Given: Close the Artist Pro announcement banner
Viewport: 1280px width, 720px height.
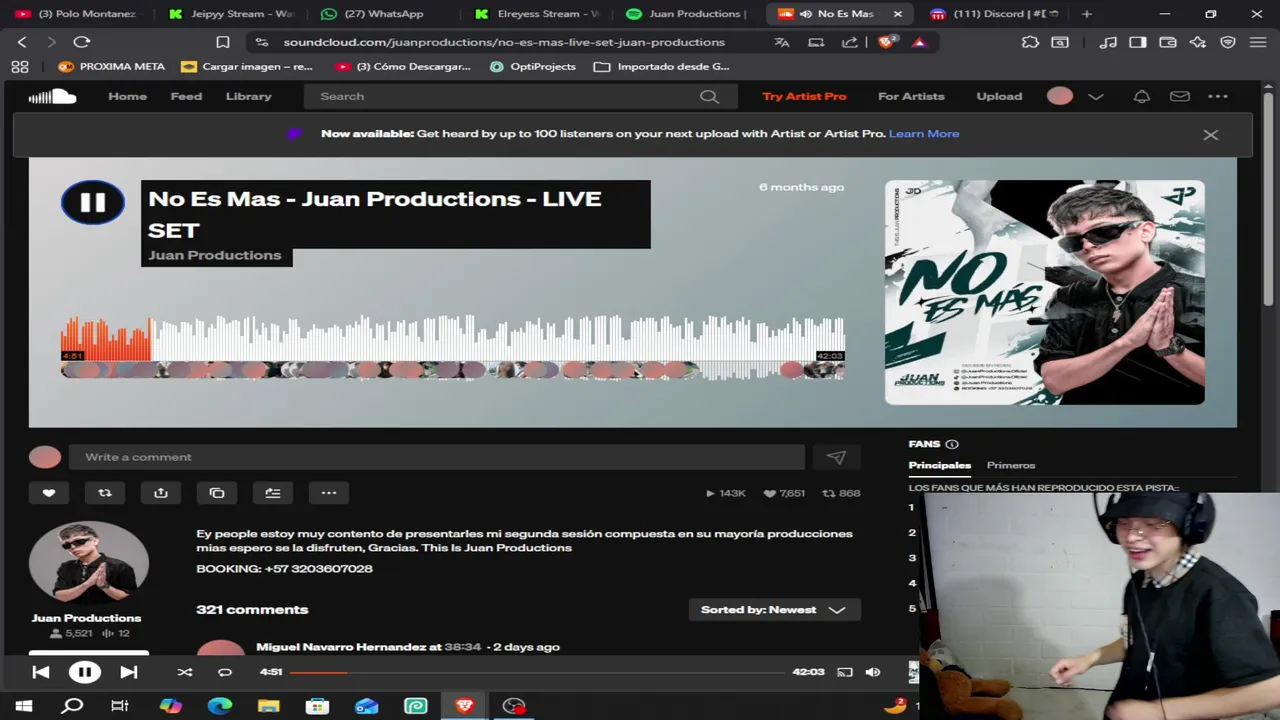Looking at the screenshot, I should point(1210,134).
